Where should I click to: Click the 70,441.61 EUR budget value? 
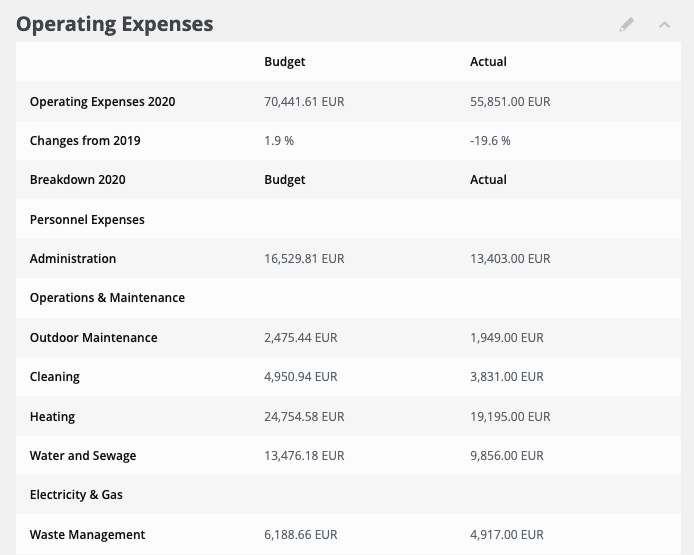pos(304,102)
